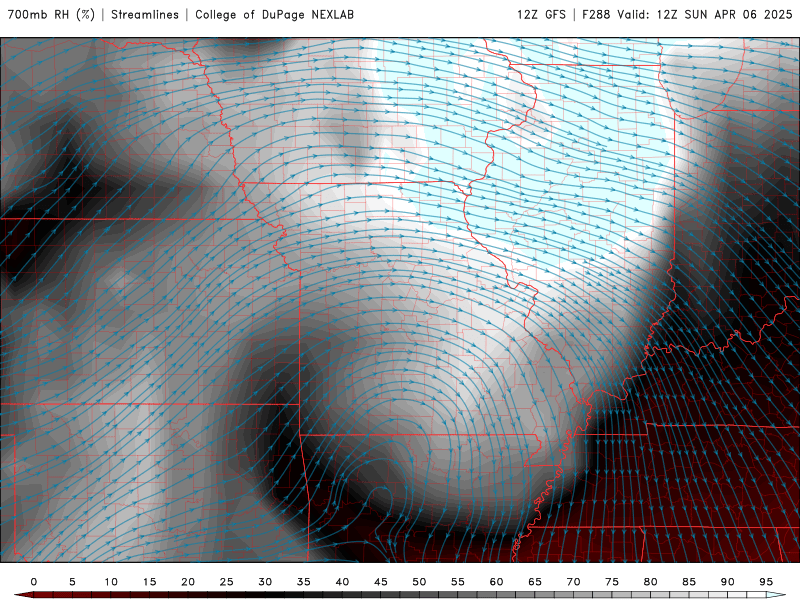The image size is (800, 600).
Task: Select the 'Streamlines' label in the header
Action: tap(145, 14)
